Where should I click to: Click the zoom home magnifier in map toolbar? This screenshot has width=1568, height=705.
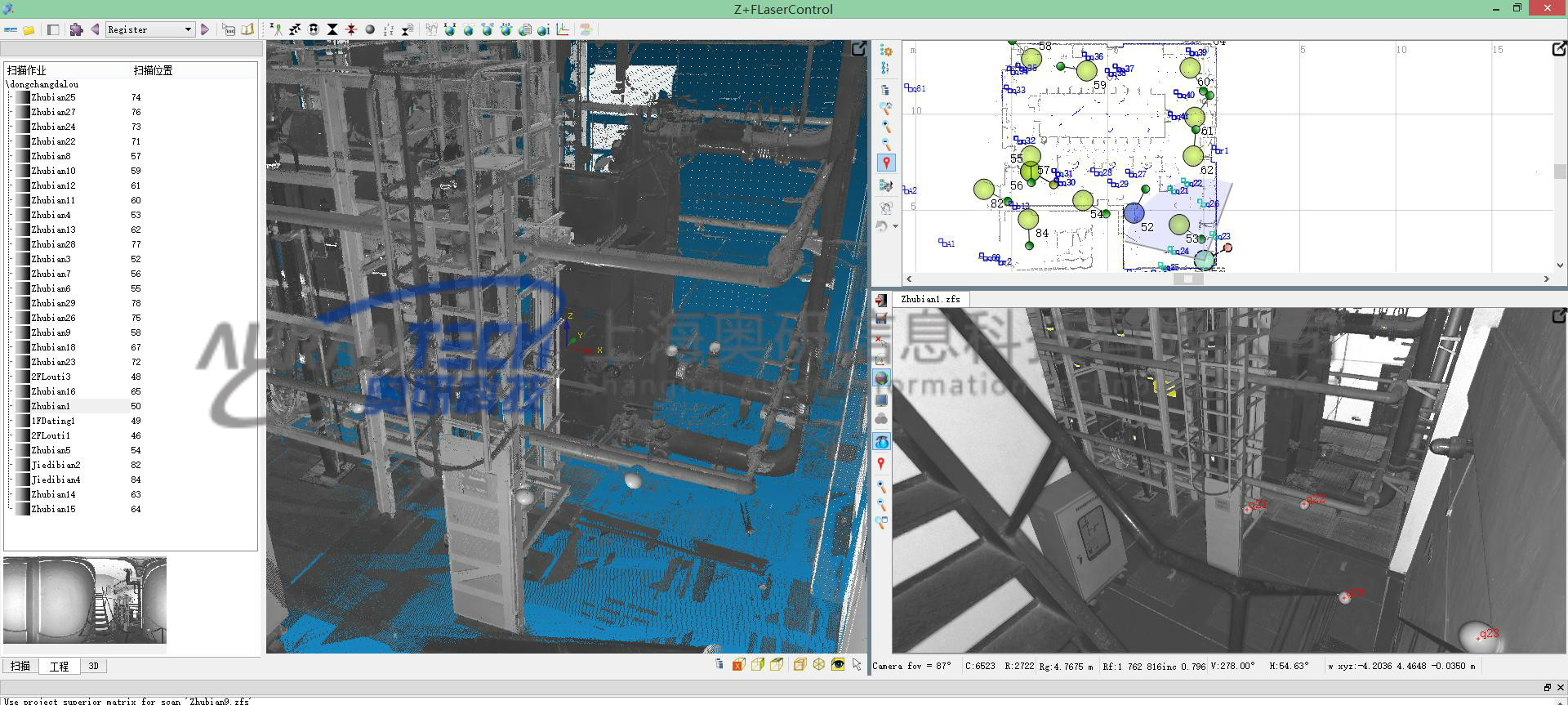[886, 108]
